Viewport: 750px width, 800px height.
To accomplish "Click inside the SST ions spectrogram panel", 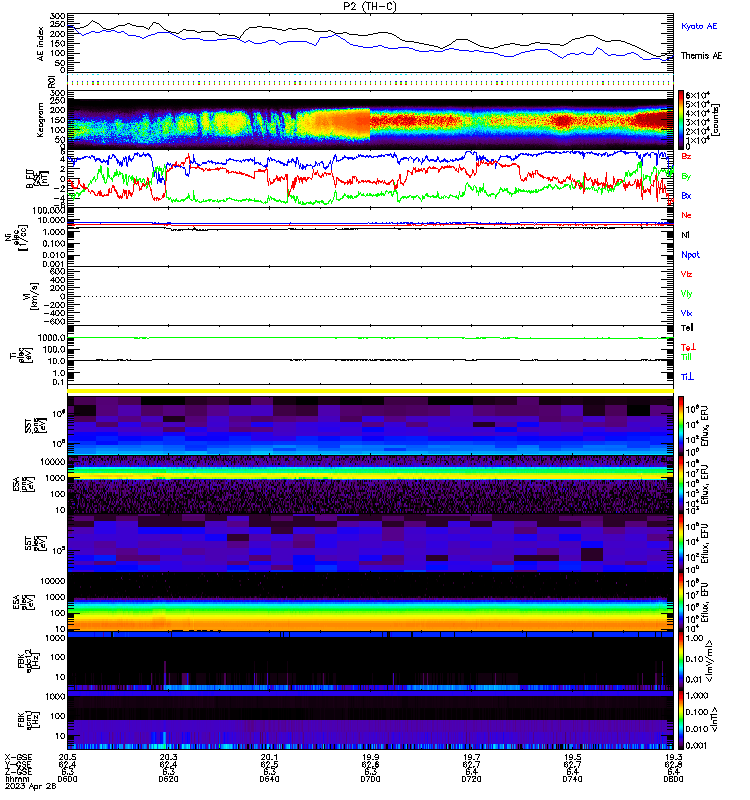I will point(370,426).
